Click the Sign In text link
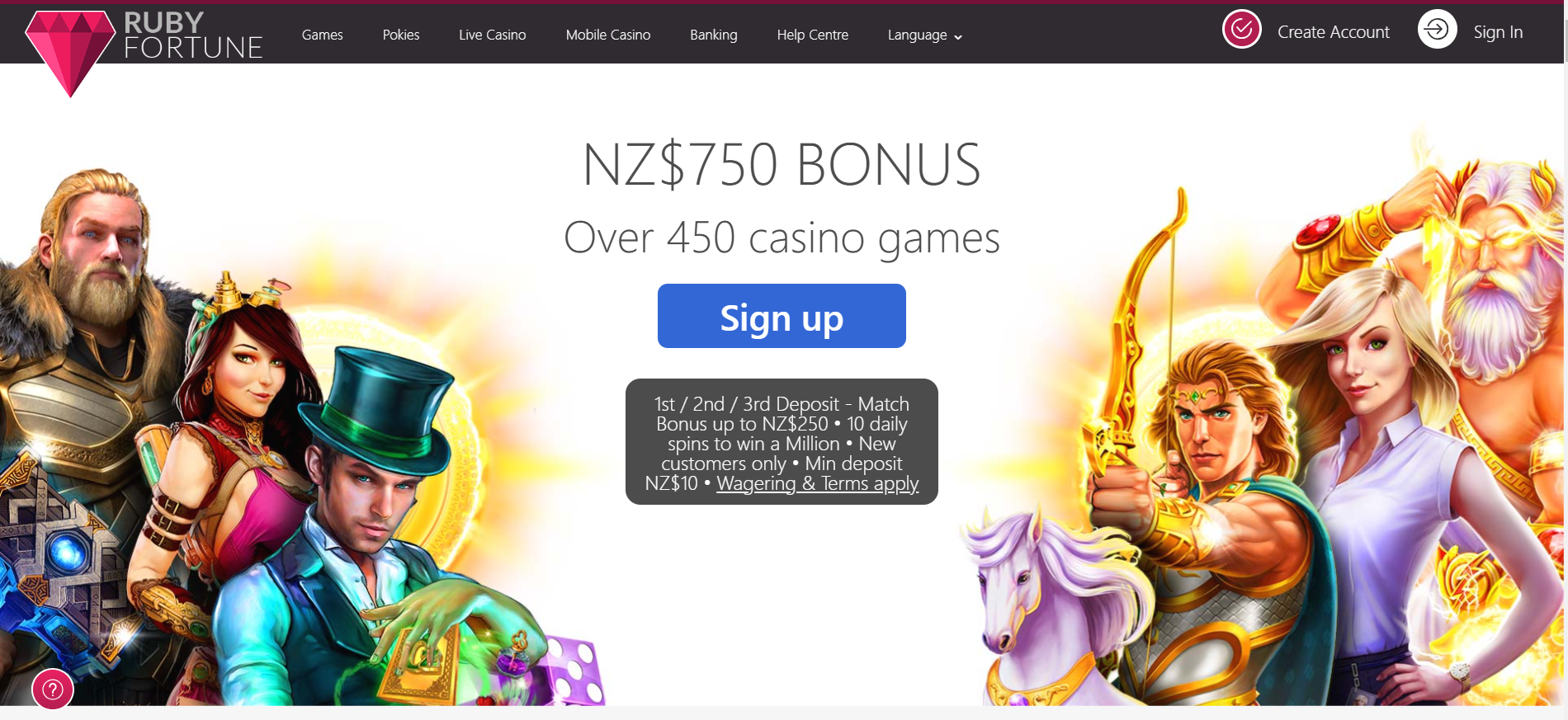 click(1498, 32)
